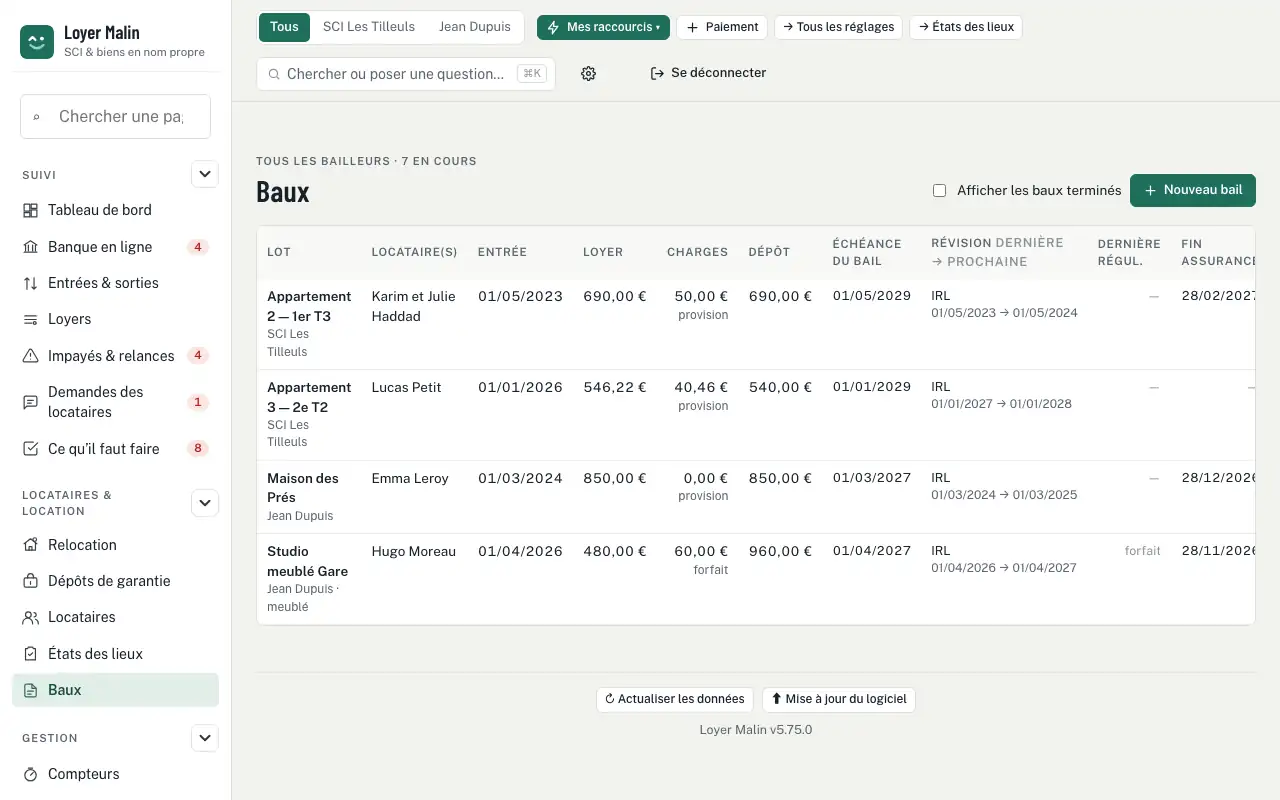Click the Loyers list icon

pos(30,319)
